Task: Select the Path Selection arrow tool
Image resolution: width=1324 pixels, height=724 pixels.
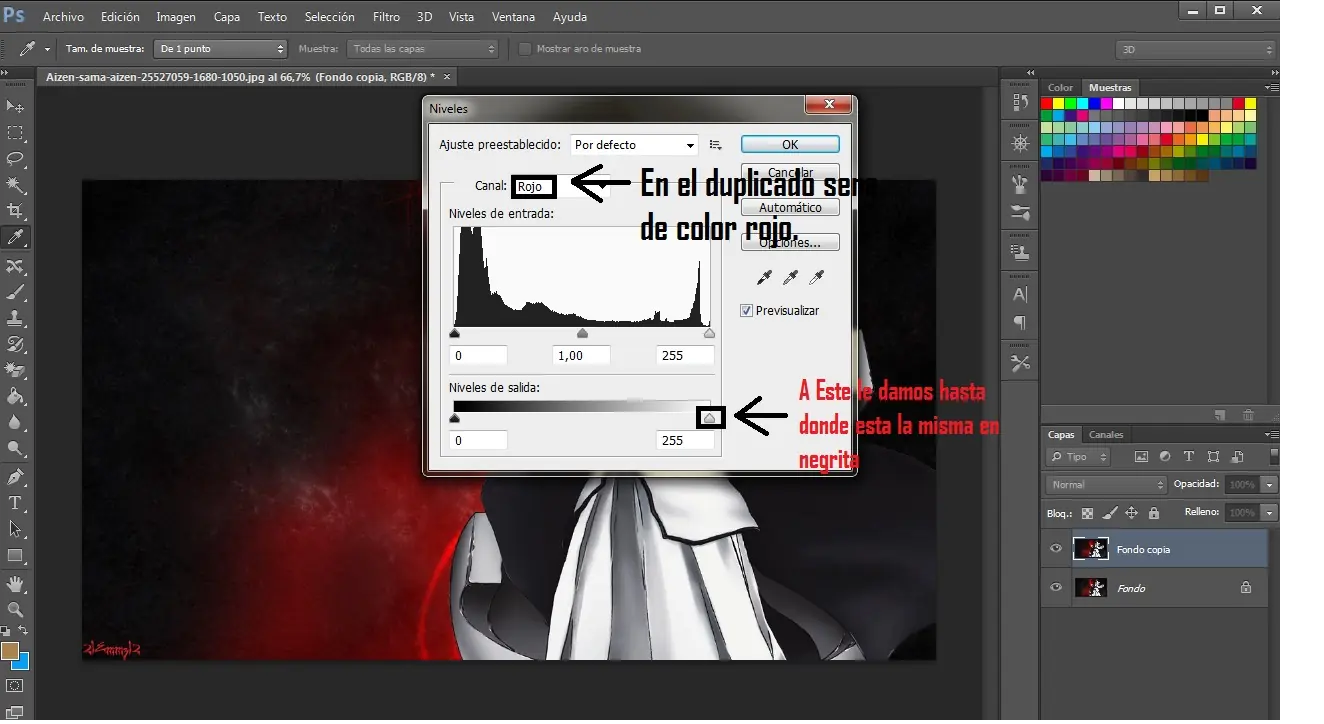Action: pos(16,529)
